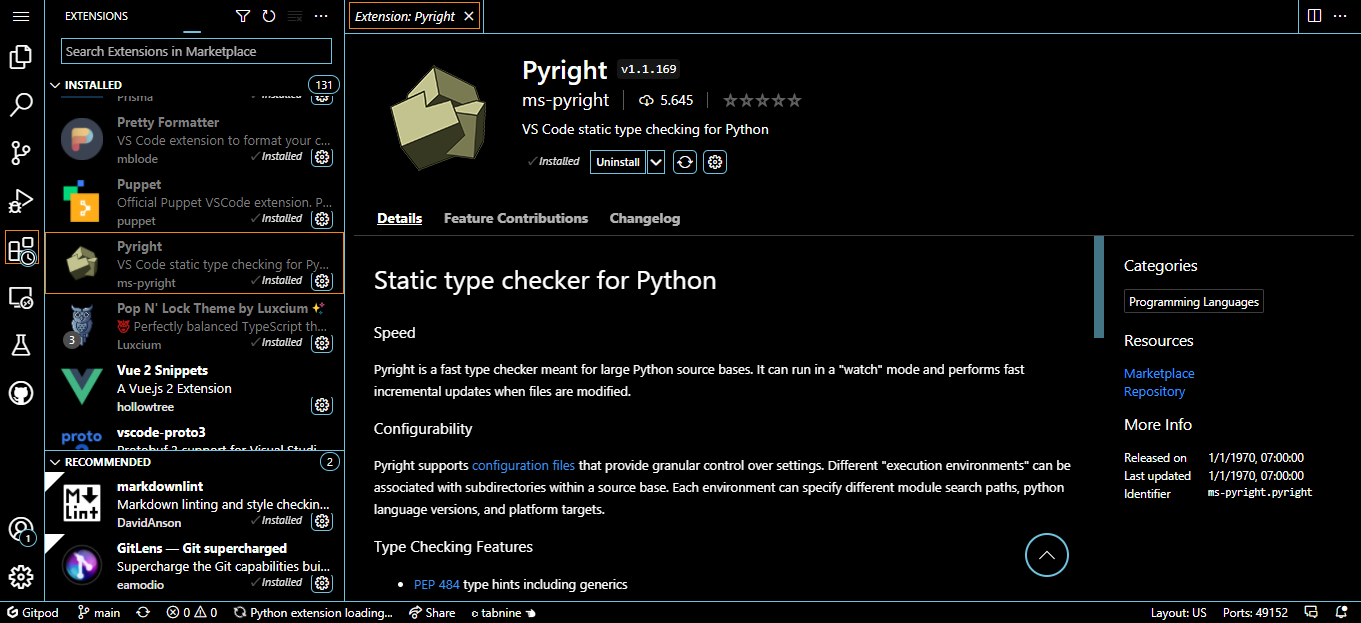Open the Testing flask view
The image size is (1361, 623).
[x=21, y=345]
